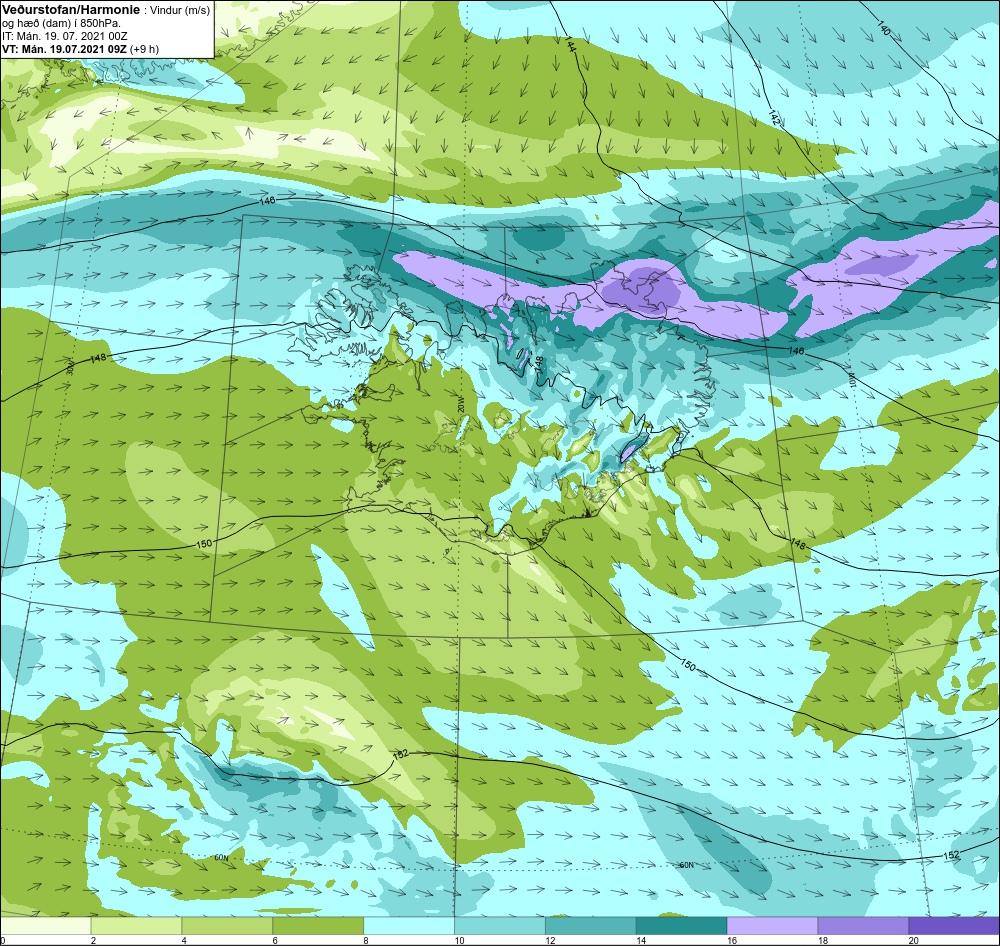Viewport: 1000px width, 946px height.
Task: Pick the teal 12–14 m/s legend swatch
Action: [591, 925]
